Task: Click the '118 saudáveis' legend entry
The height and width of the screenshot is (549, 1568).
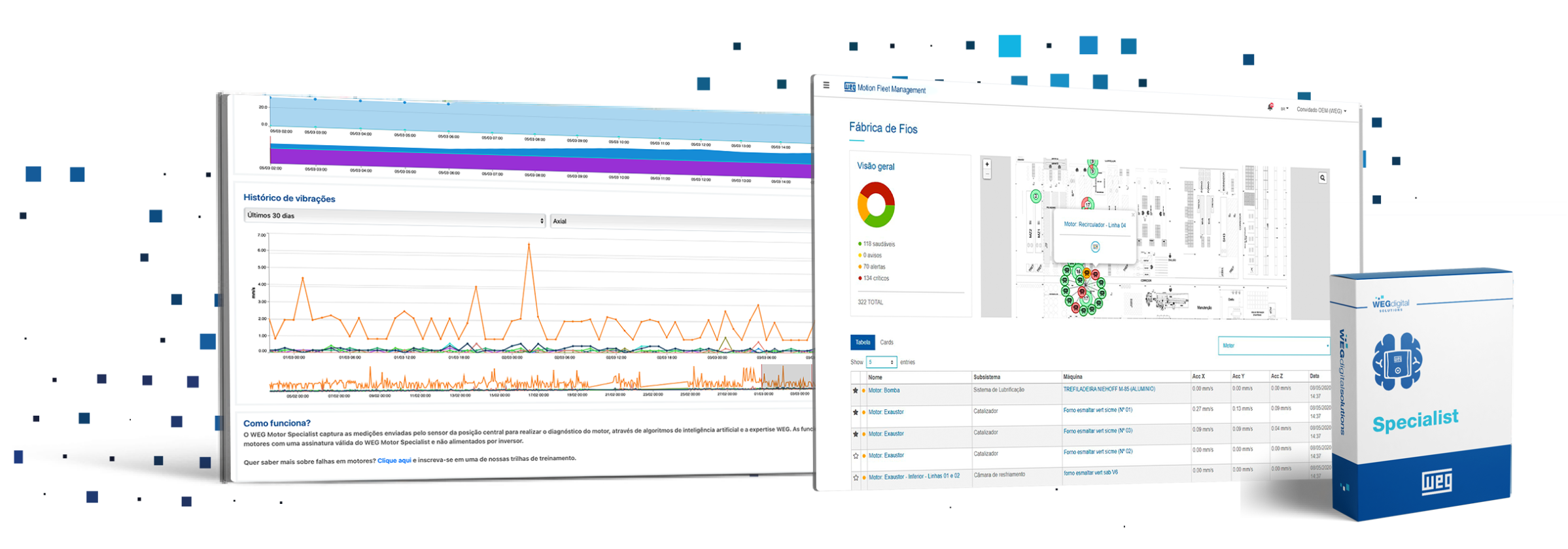Action: [x=877, y=244]
